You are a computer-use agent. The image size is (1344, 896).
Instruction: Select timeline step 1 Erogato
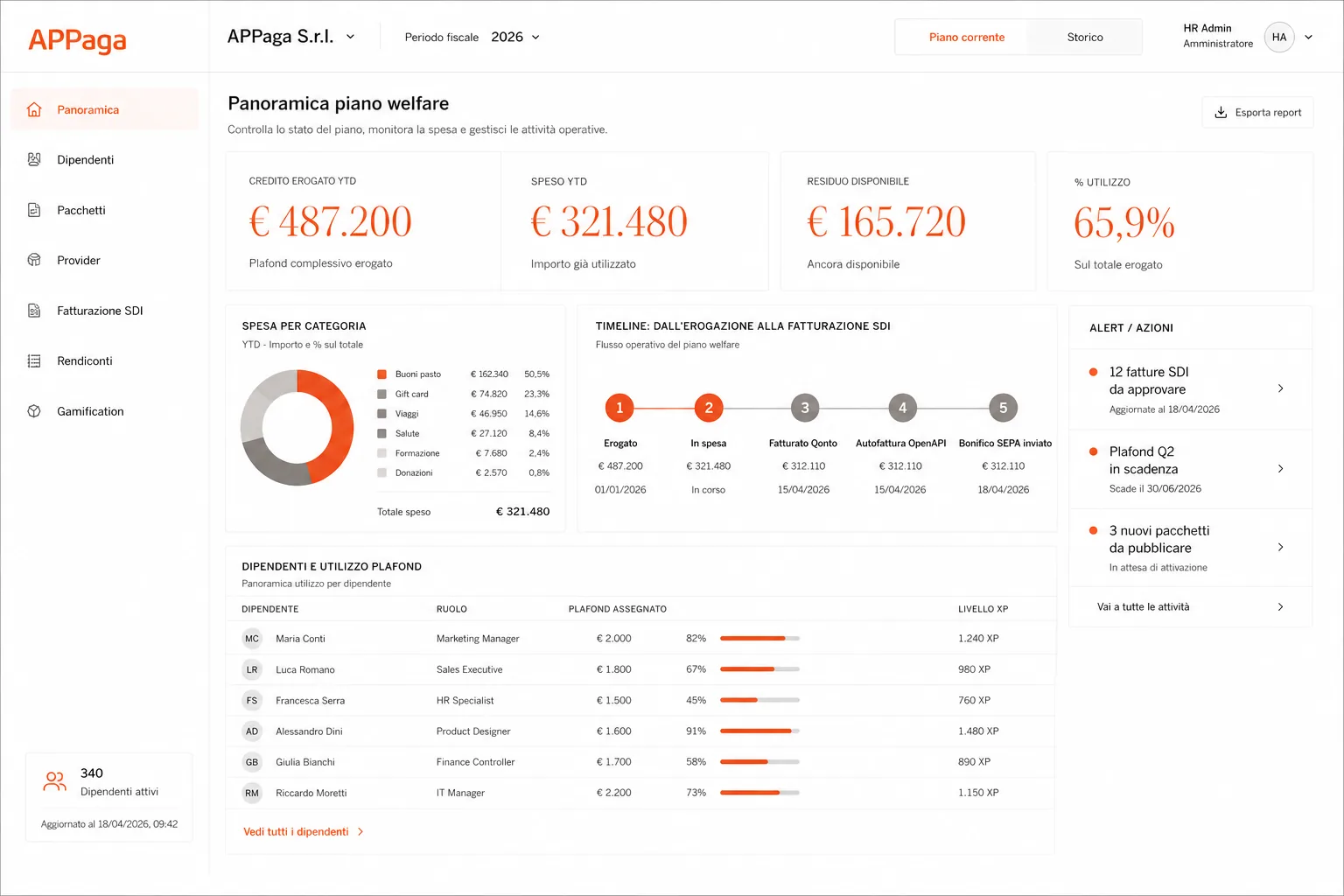tap(619, 408)
